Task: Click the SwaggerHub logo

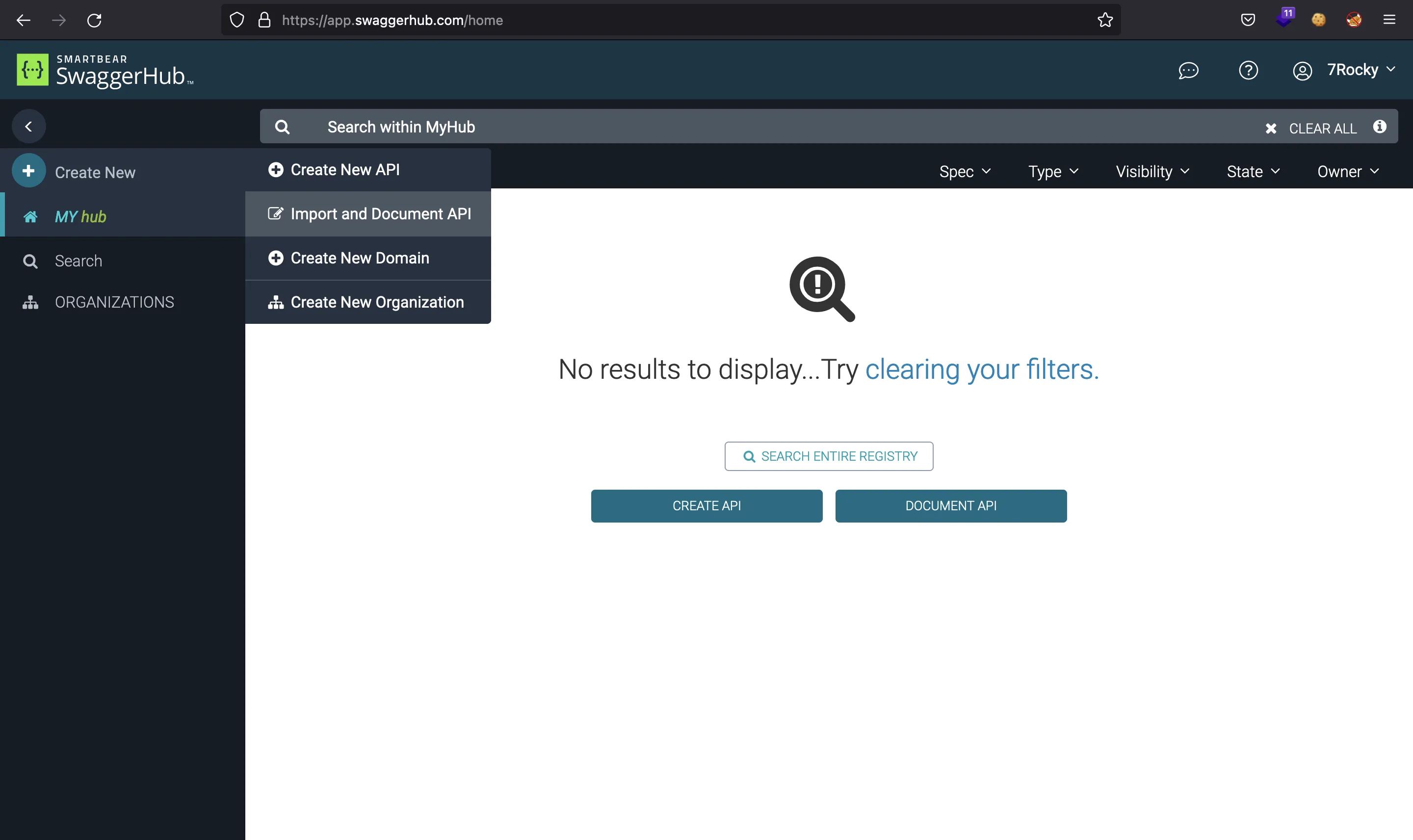Action: (105, 70)
